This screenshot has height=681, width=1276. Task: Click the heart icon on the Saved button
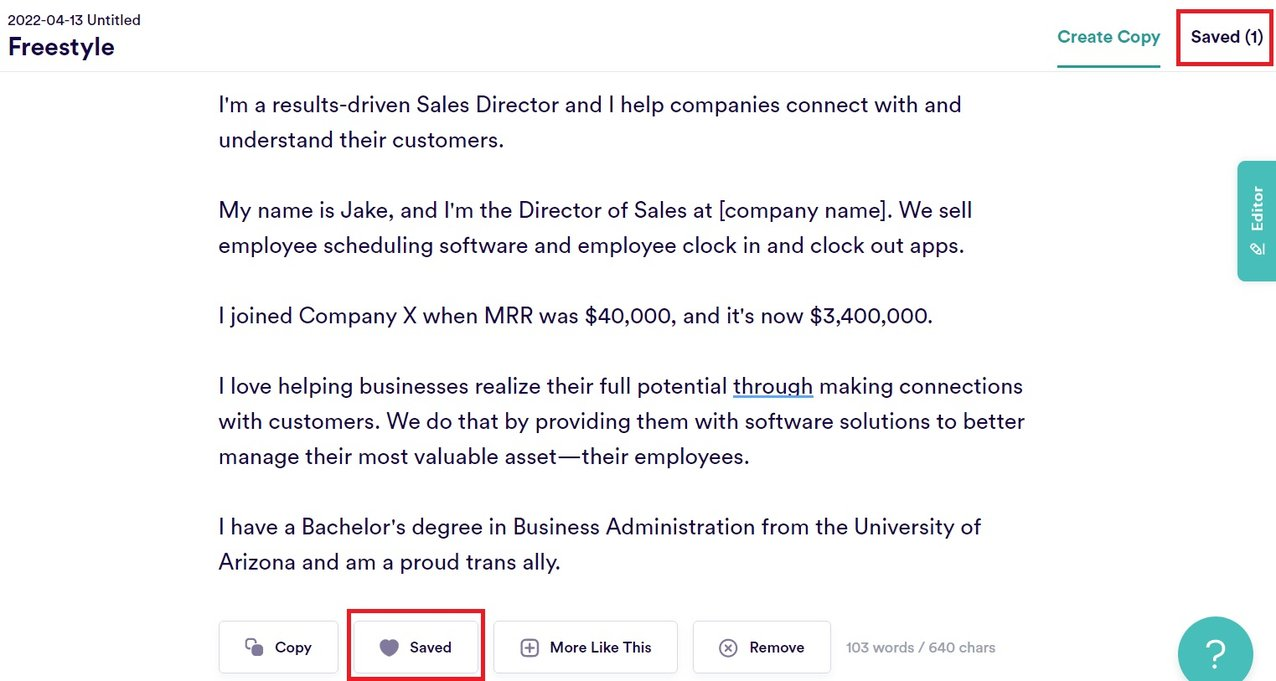389,647
